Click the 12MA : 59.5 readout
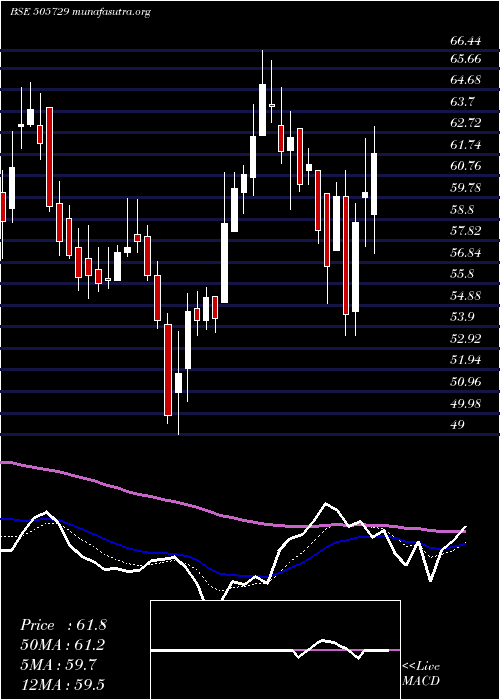Image resolution: width=500 pixels, height=700 pixels. tap(63, 684)
